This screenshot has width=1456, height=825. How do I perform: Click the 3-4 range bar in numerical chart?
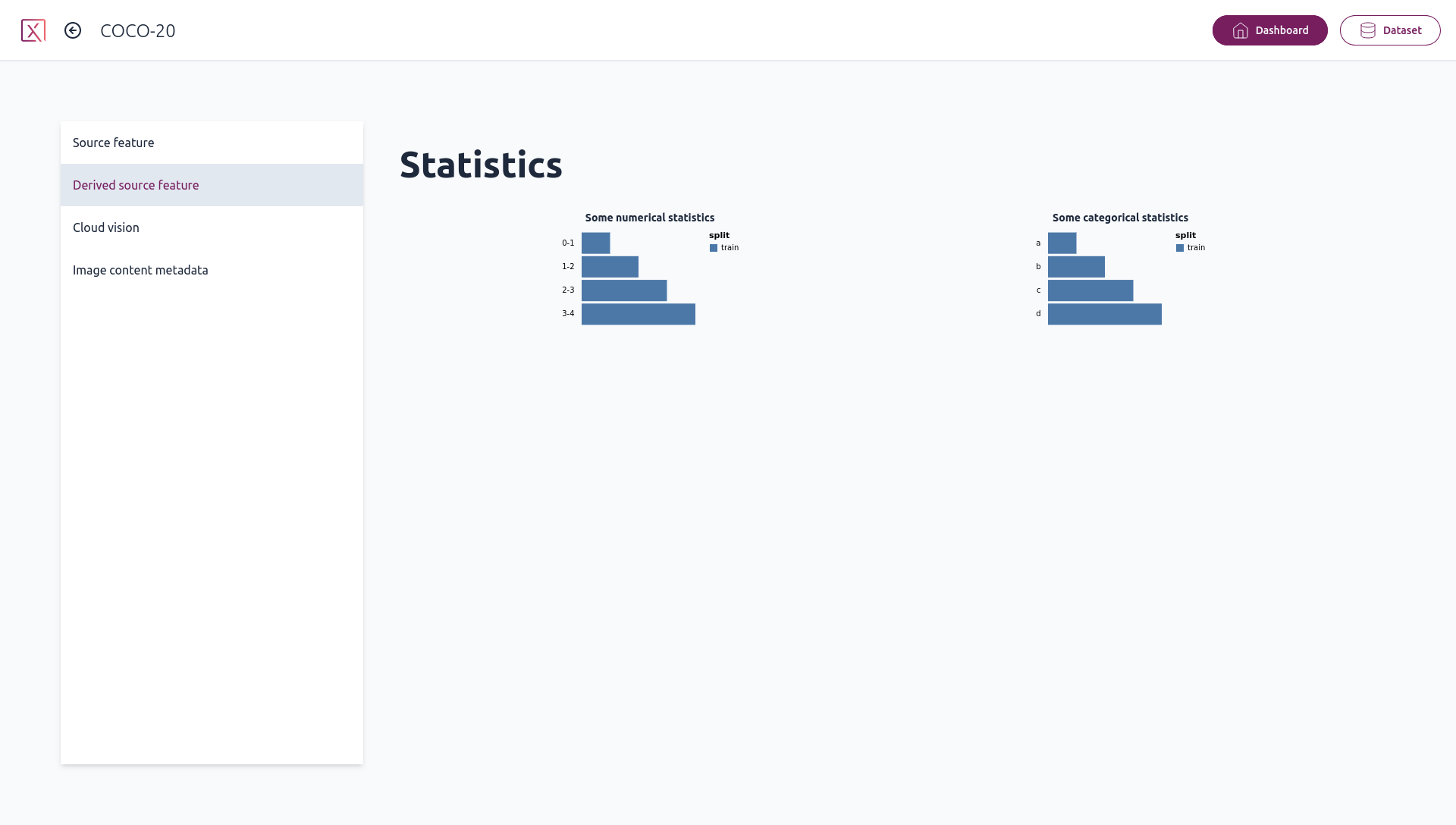638,313
